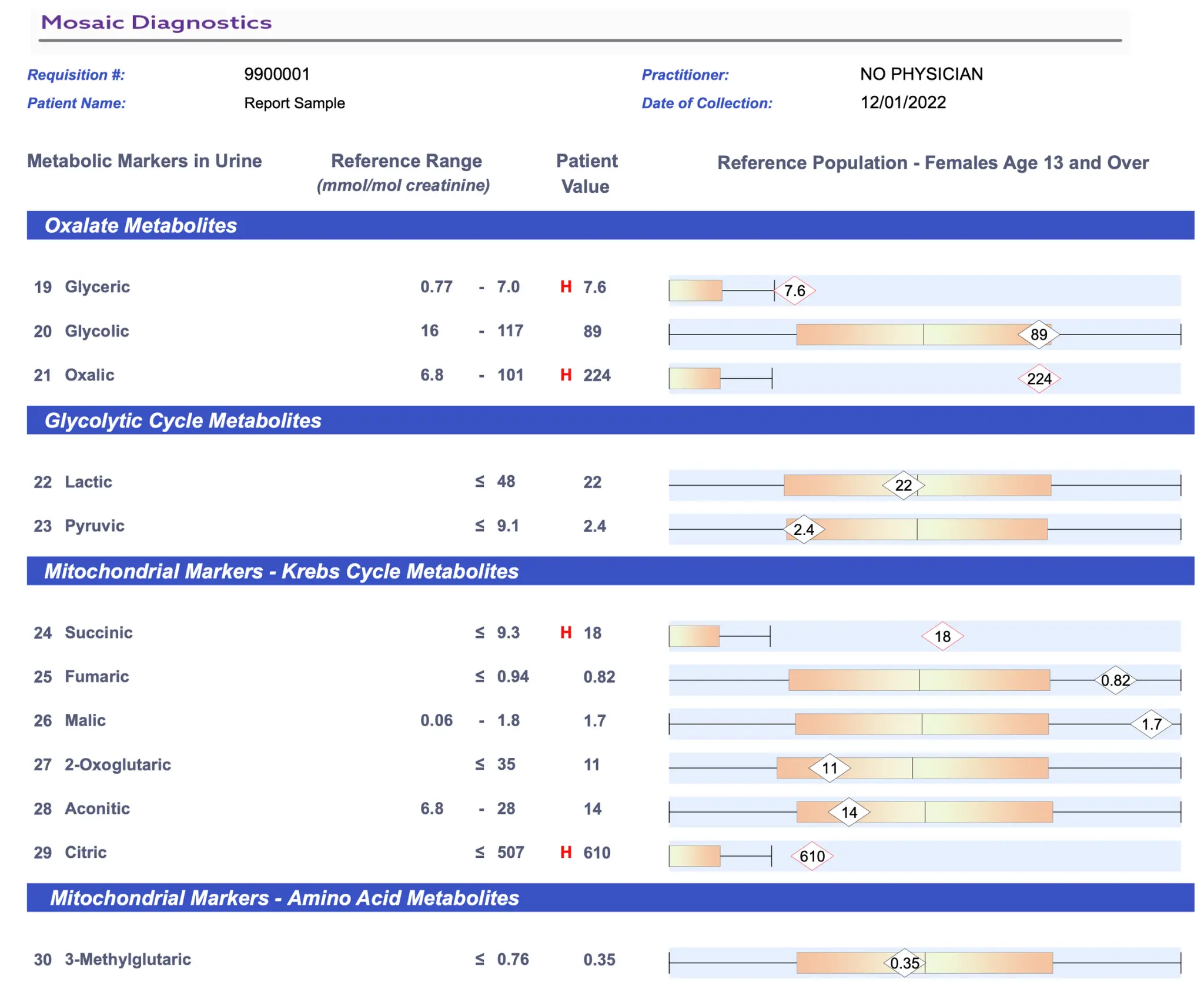Click the 2.4 diamond on the Pyruvic bar

pyautogui.click(x=804, y=529)
